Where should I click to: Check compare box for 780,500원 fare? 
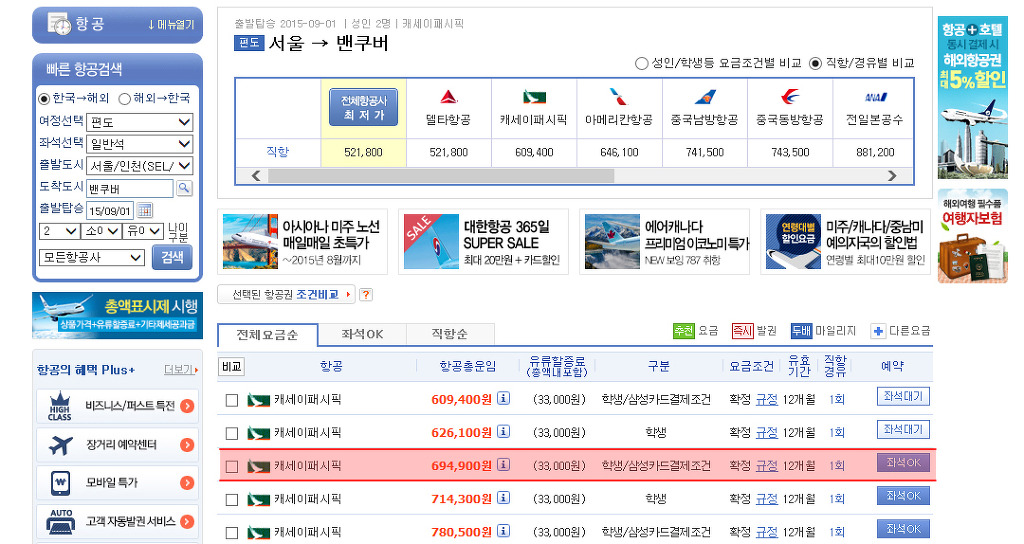pos(232,533)
